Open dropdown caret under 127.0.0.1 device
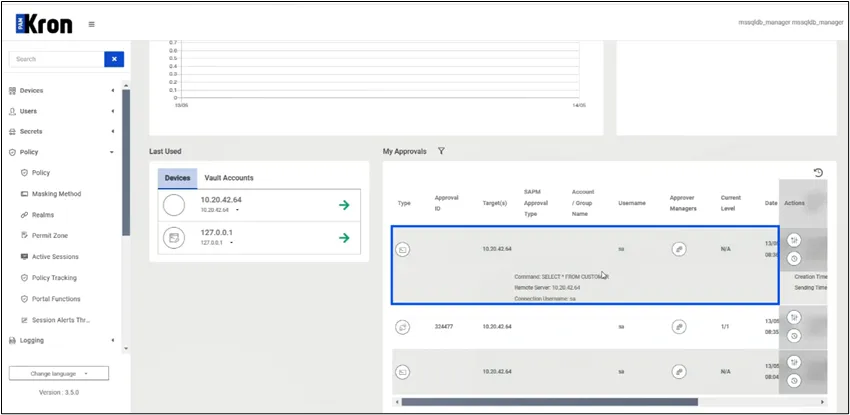The width and height of the screenshot is (850, 415). pos(231,243)
